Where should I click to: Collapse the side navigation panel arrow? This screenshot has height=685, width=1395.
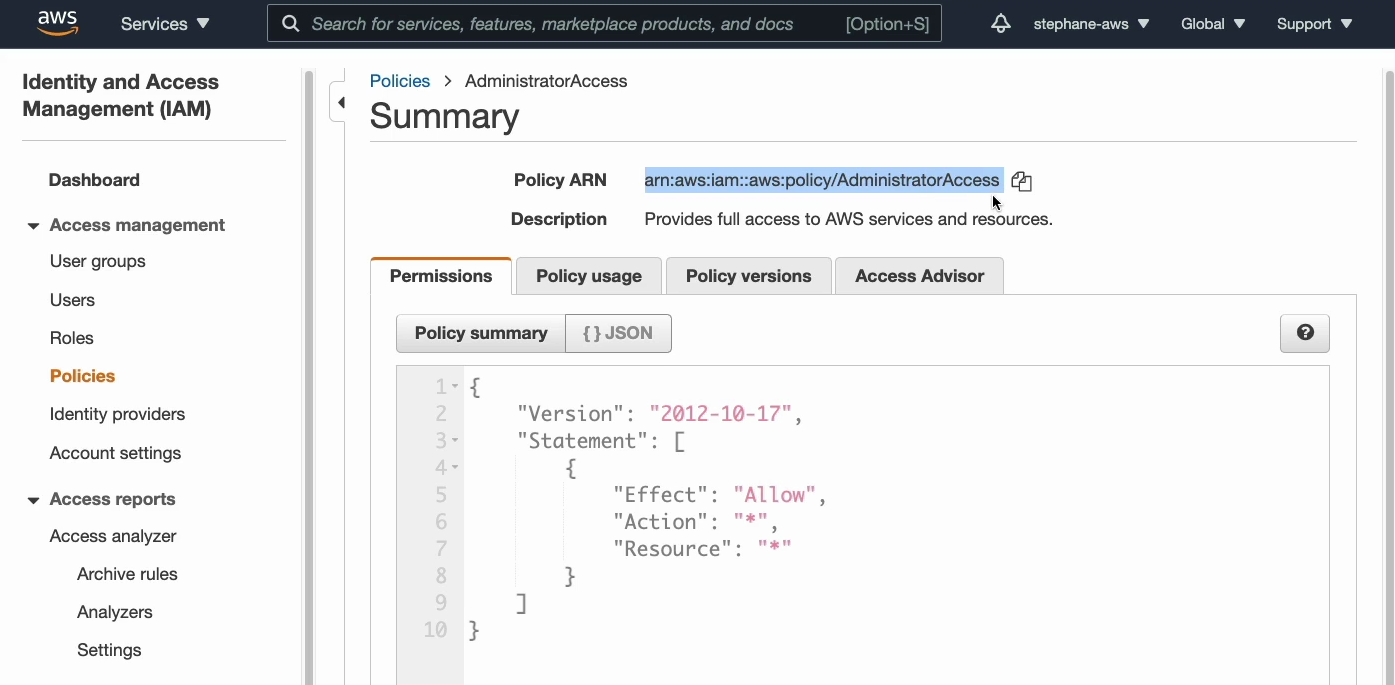coord(340,102)
